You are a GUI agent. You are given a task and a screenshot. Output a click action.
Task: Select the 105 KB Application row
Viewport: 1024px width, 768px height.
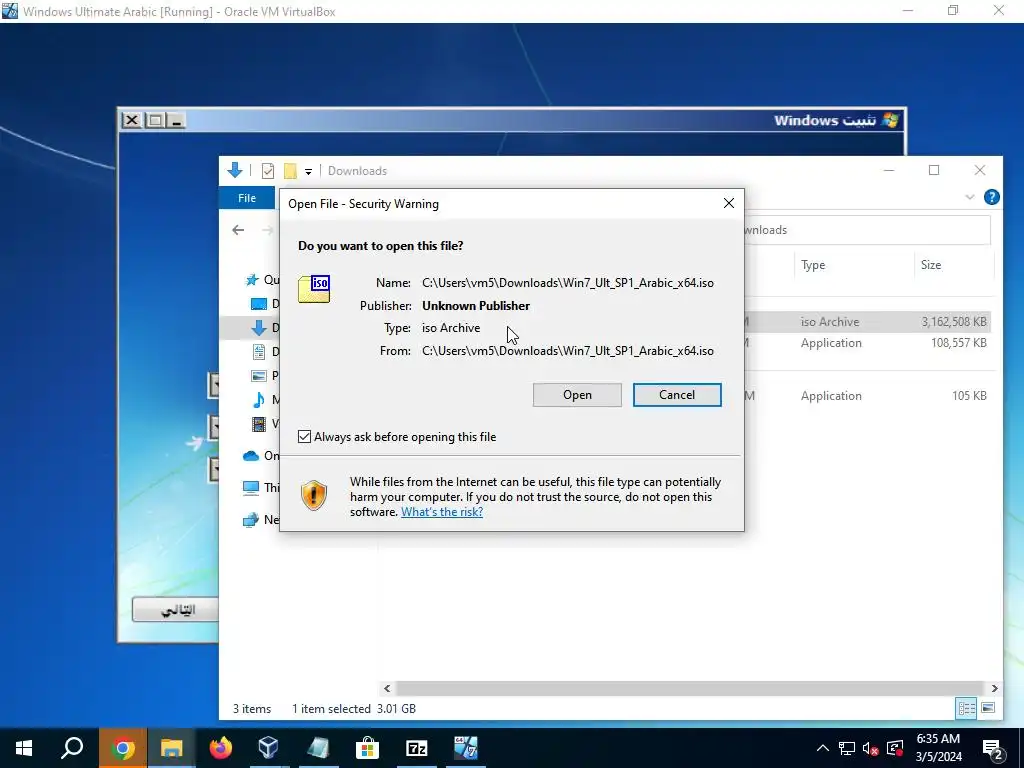pos(867,396)
